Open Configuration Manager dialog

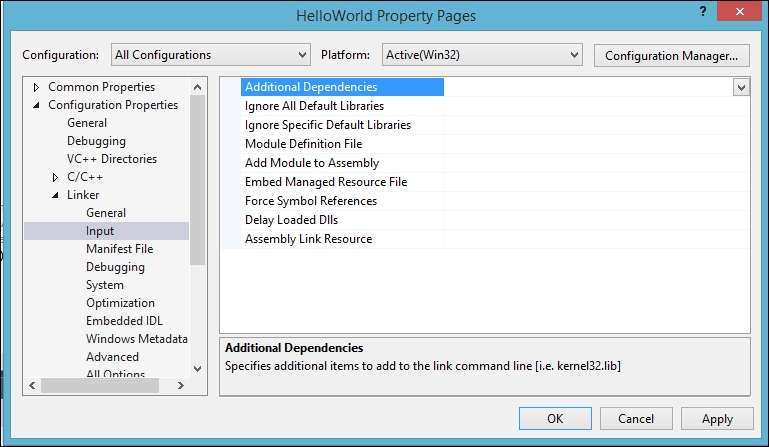[671, 55]
